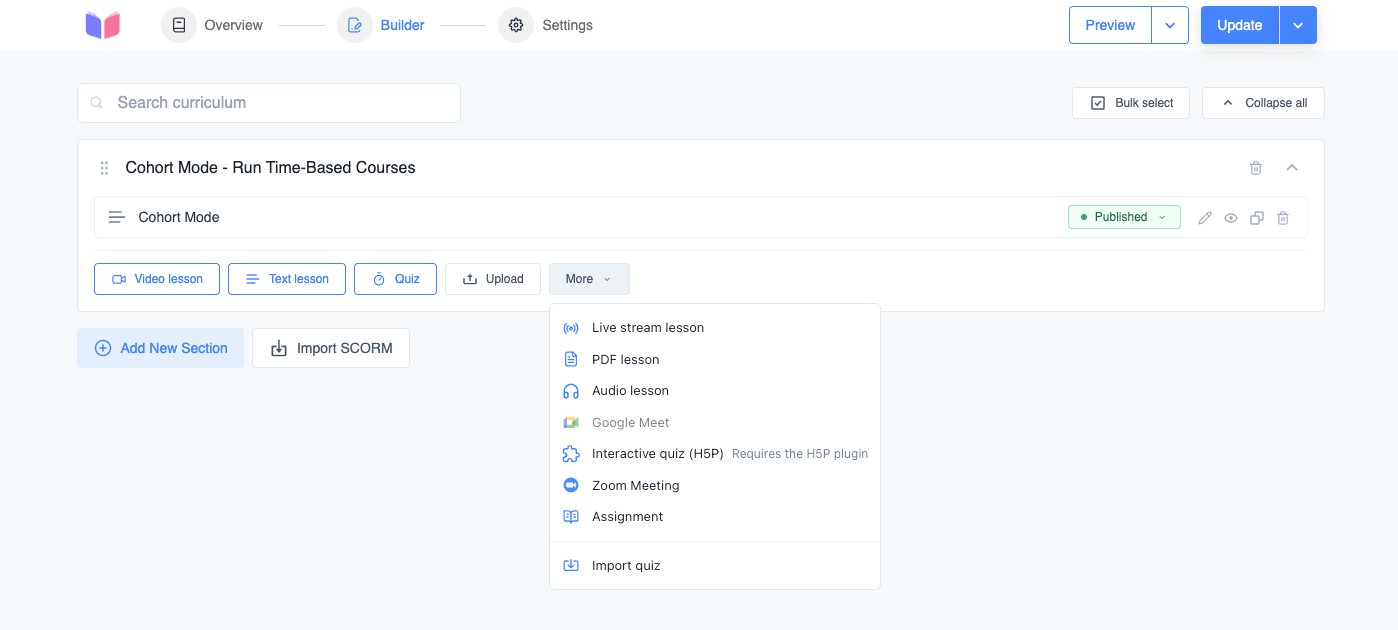Add an Assignment from menu

coord(715,517)
